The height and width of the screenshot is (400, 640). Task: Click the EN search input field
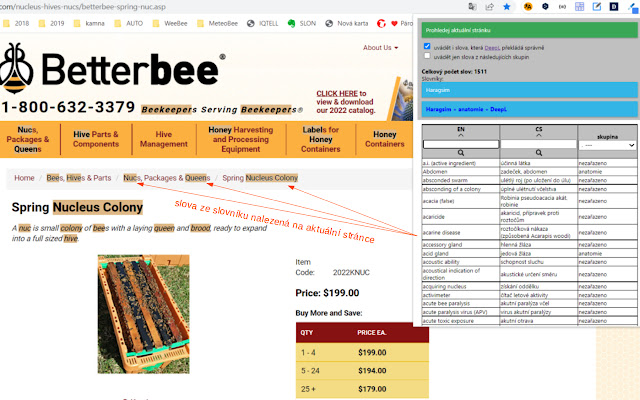(x=461, y=144)
